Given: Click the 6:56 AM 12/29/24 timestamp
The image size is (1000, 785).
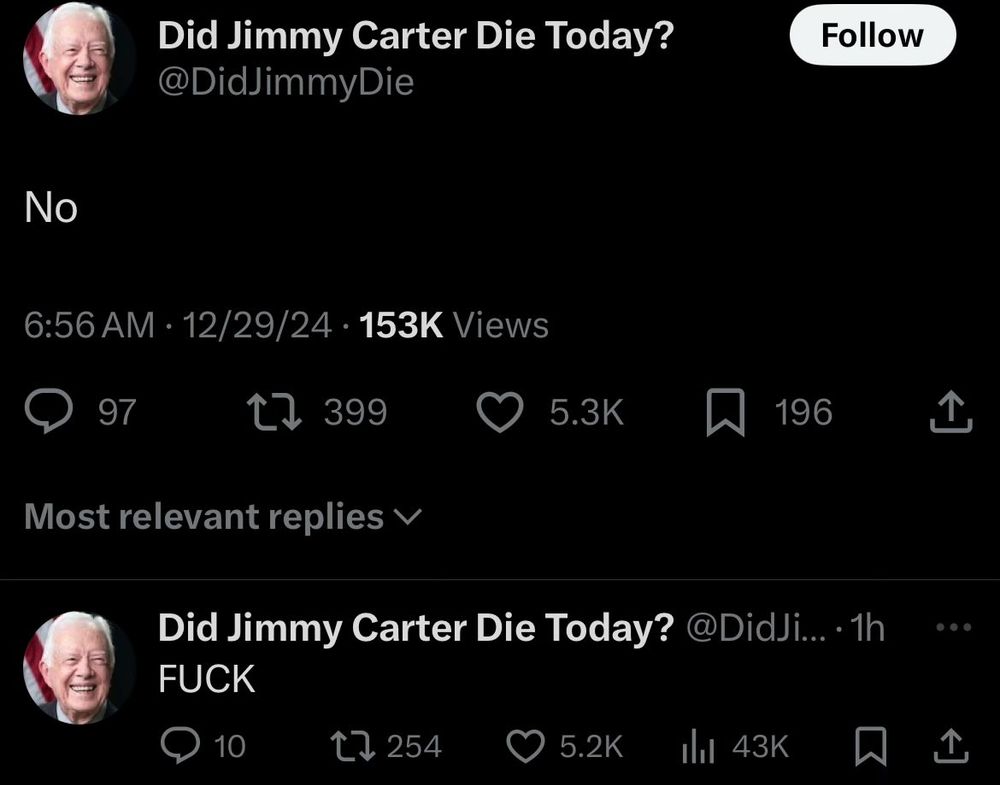Looking at the screenshot, I should (178, 325).
